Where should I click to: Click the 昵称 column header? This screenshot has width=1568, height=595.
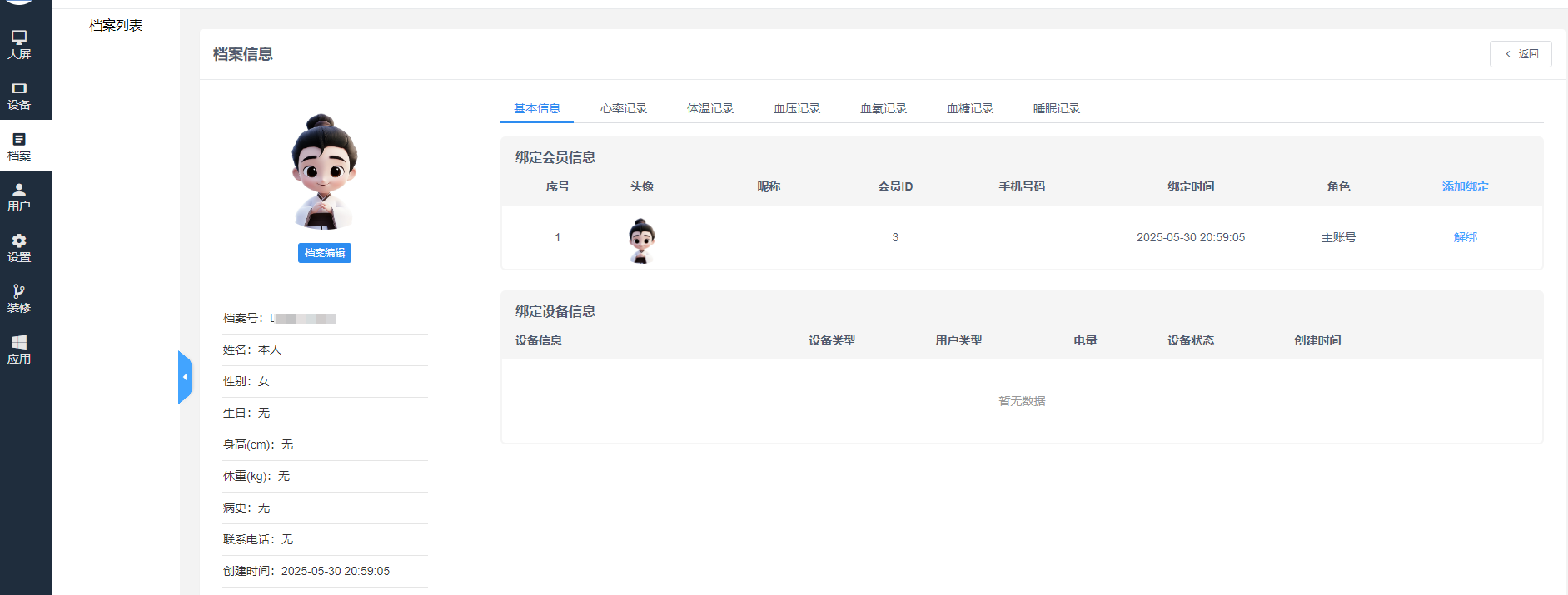769,186
